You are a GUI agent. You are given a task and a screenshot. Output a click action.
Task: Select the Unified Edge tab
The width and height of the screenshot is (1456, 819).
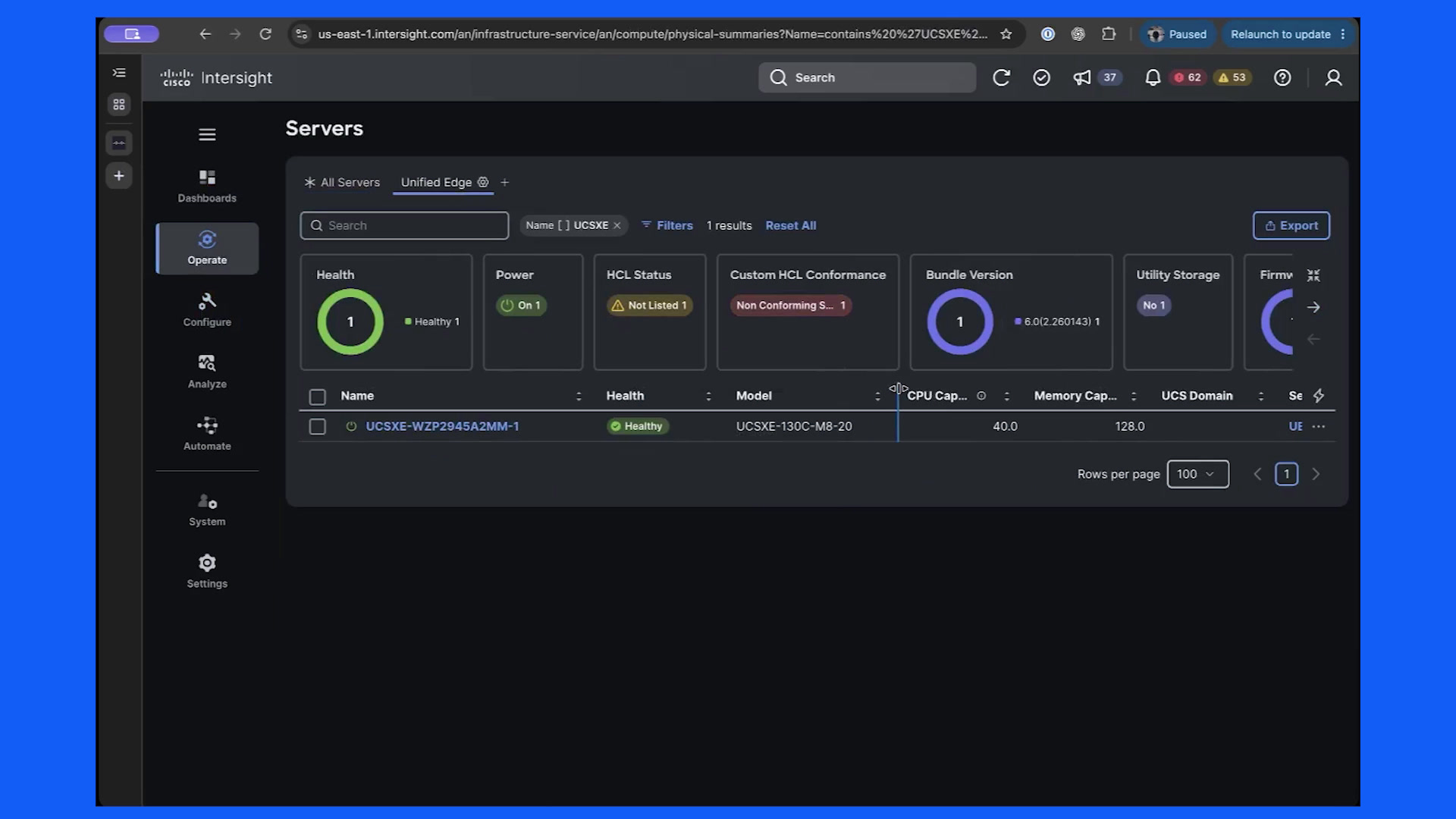tap(436, 182)
